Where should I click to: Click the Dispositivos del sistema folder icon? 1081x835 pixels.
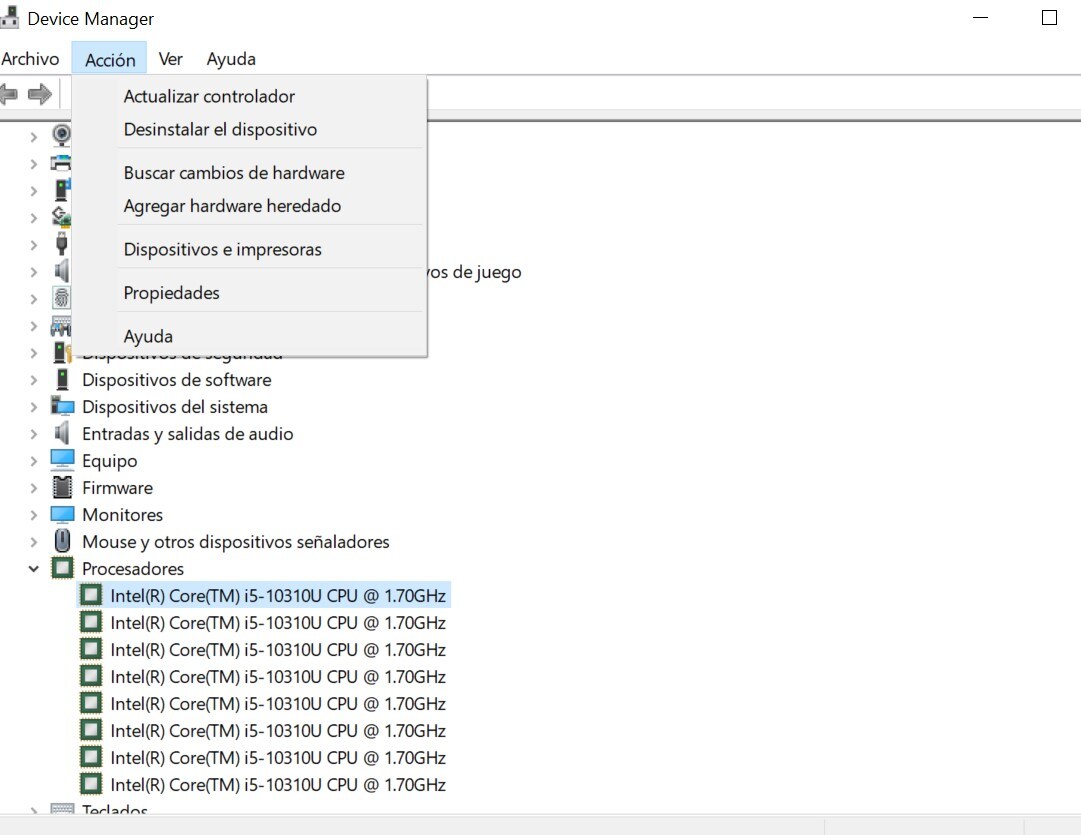coord(62,406)
